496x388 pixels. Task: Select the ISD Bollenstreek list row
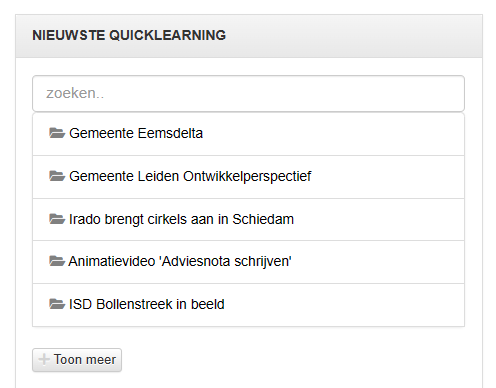coord(248,305)
